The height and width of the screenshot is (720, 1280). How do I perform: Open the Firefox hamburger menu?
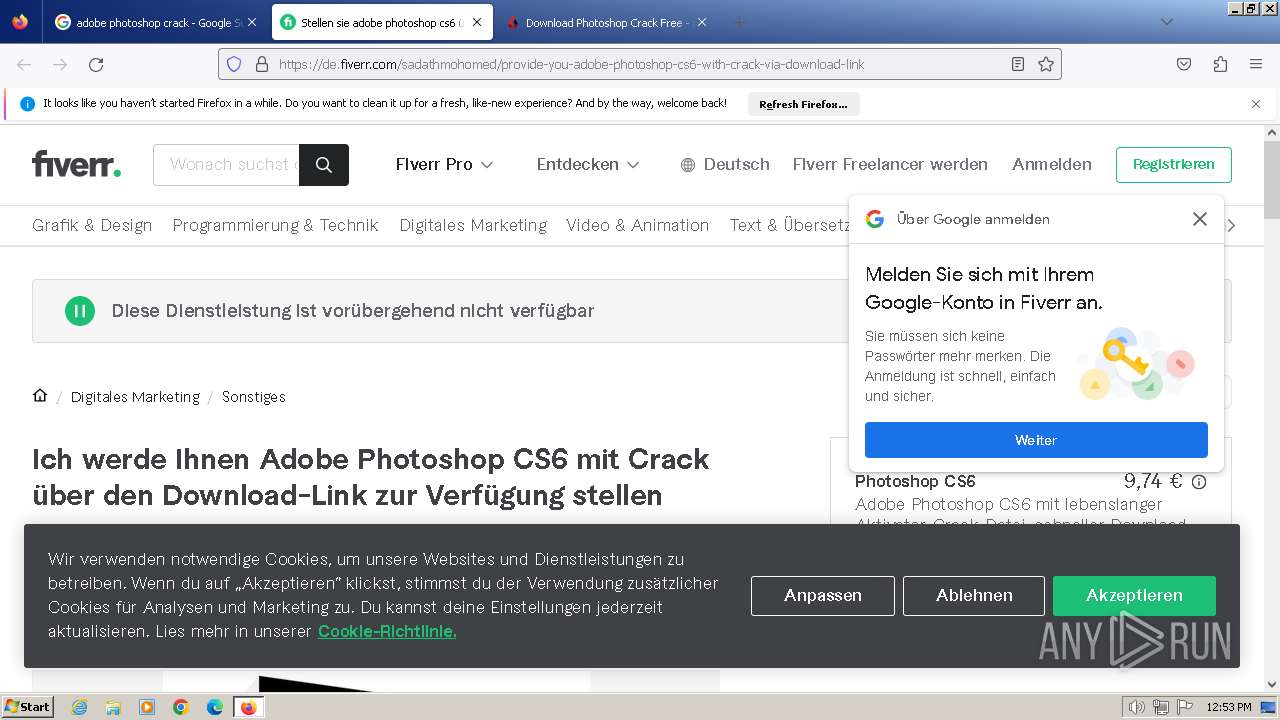click(x=1256, y=64)
